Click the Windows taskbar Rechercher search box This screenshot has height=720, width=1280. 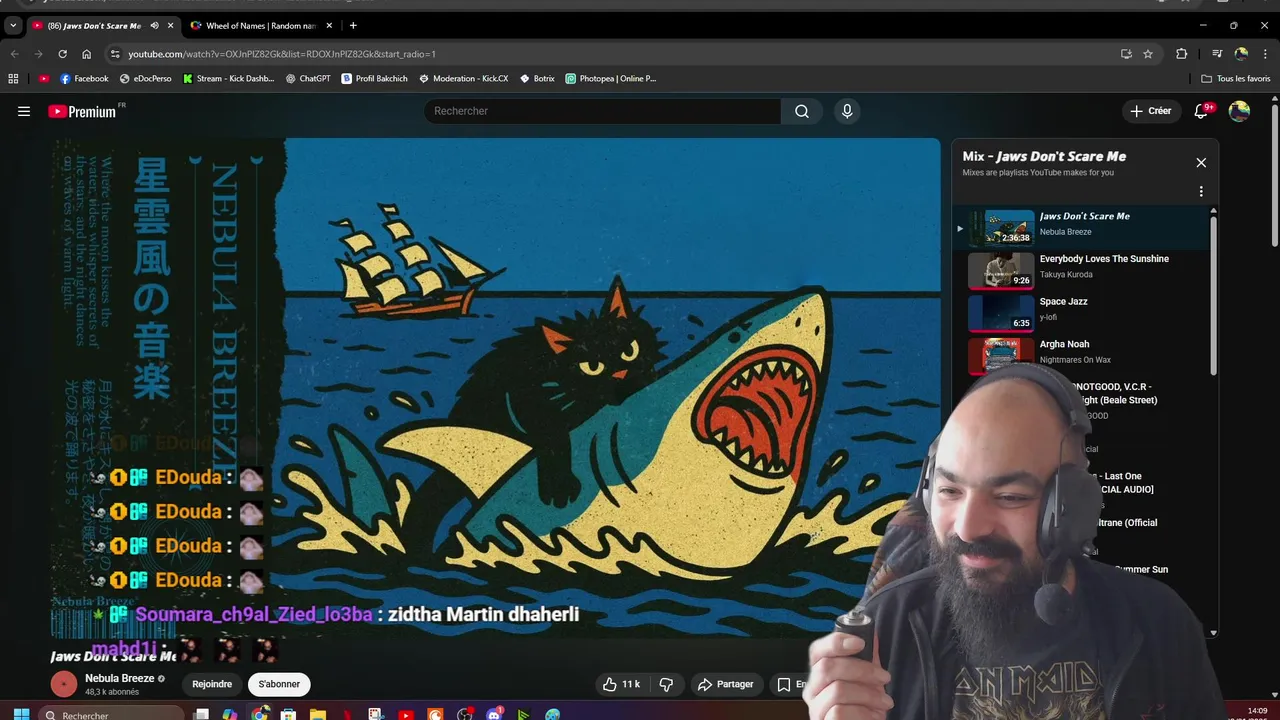point(112,714)
